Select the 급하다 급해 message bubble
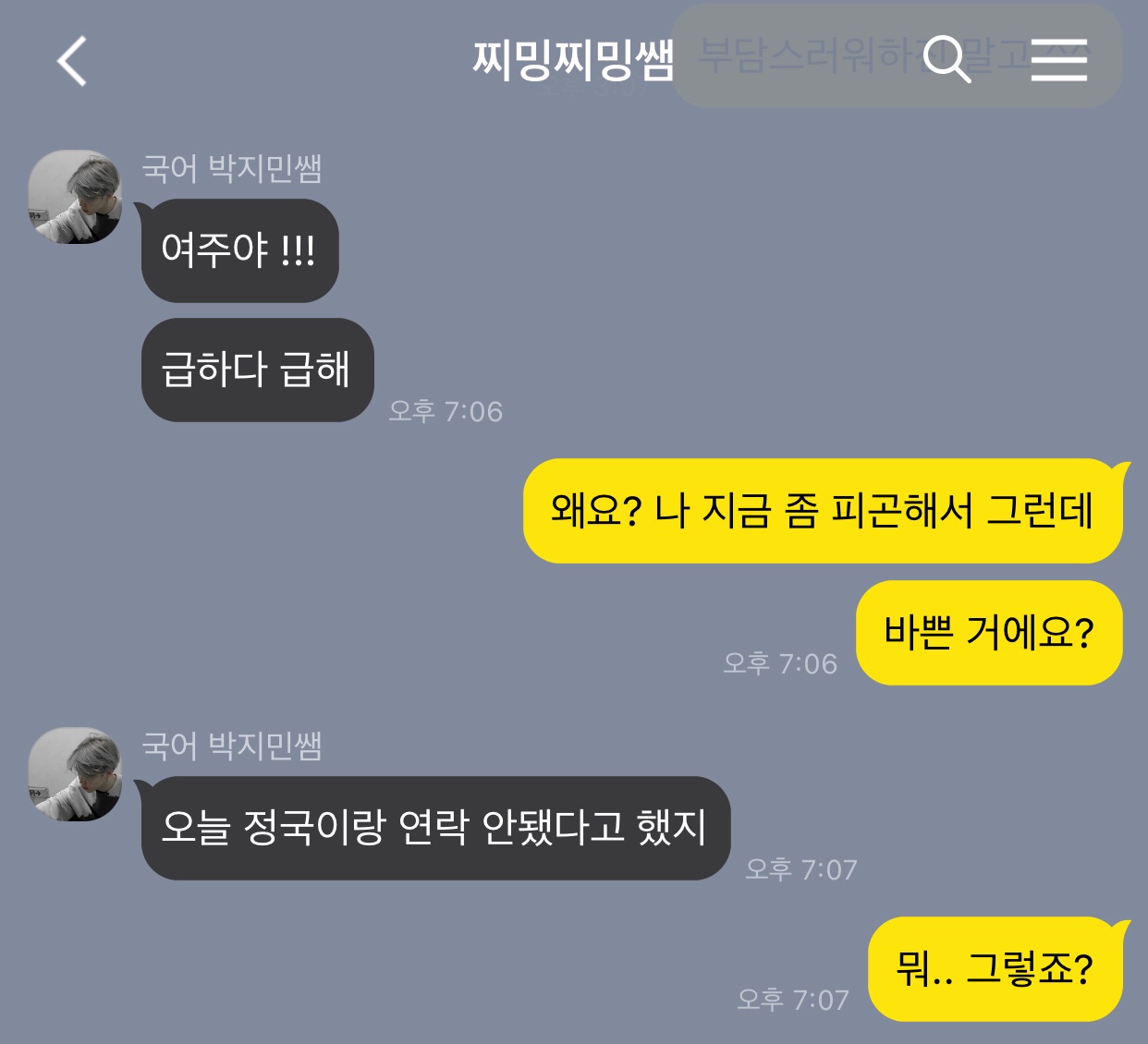1148x1044 pixels. pos(257,370)
